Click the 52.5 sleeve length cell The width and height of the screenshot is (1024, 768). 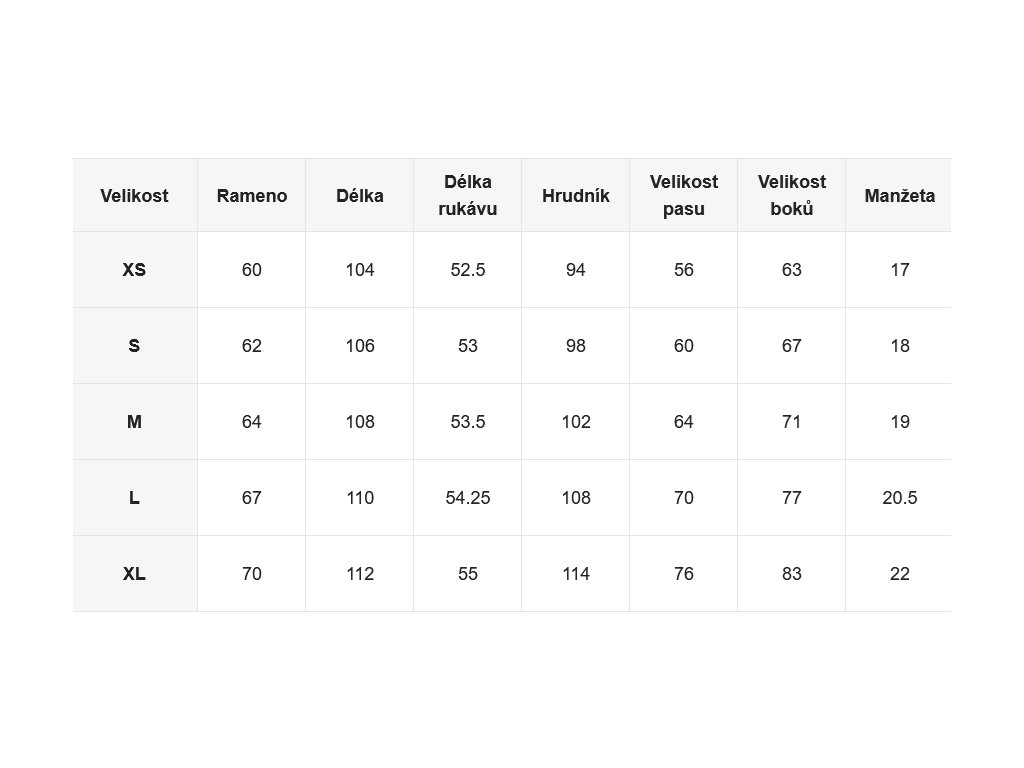[x=468, y=270]
